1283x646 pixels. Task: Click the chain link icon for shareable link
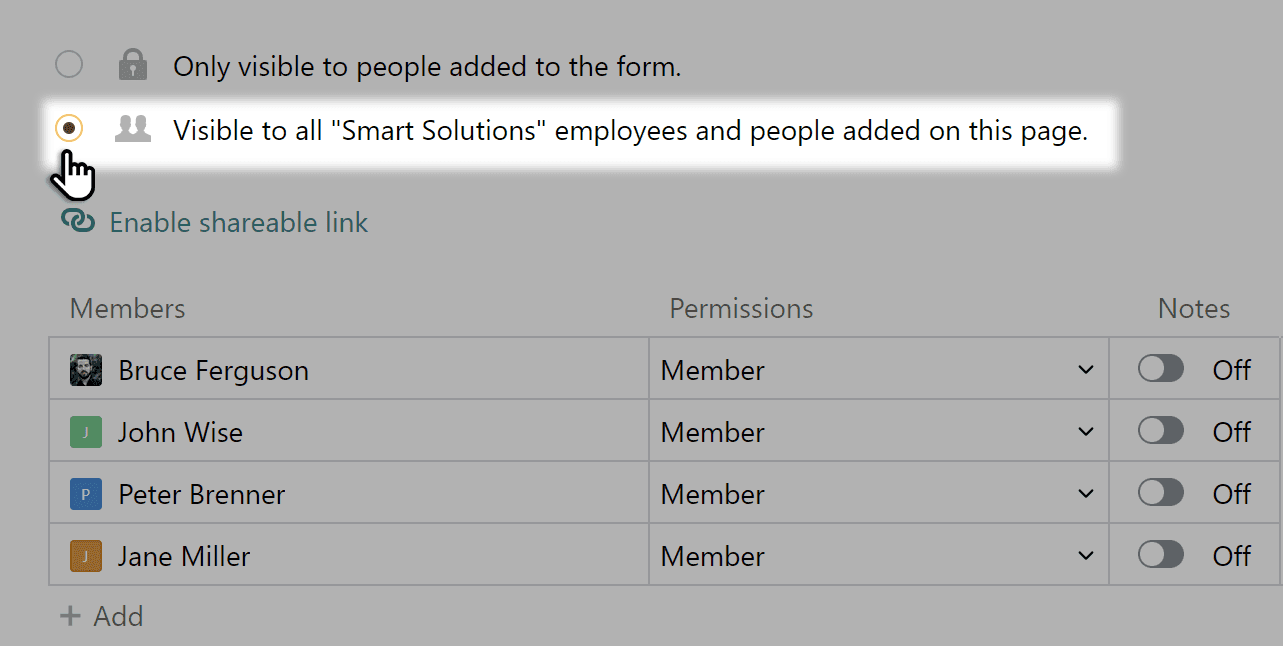click(78, 221)
